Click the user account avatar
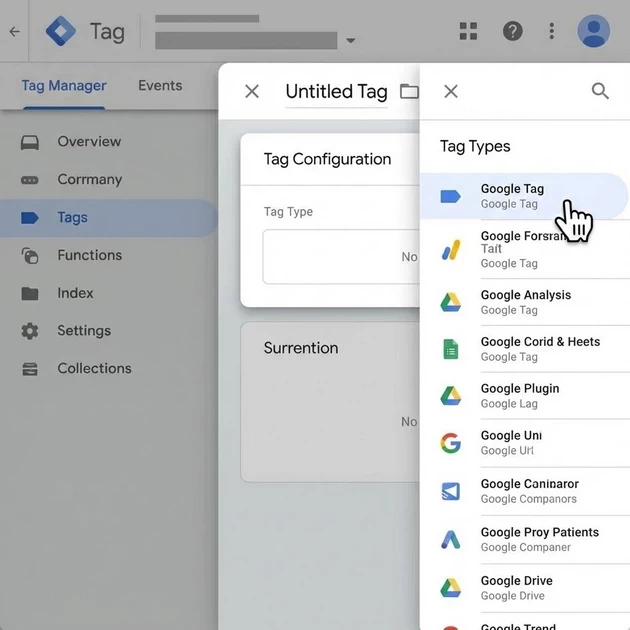This screenshot has height=630, width=630. point(594,31)
